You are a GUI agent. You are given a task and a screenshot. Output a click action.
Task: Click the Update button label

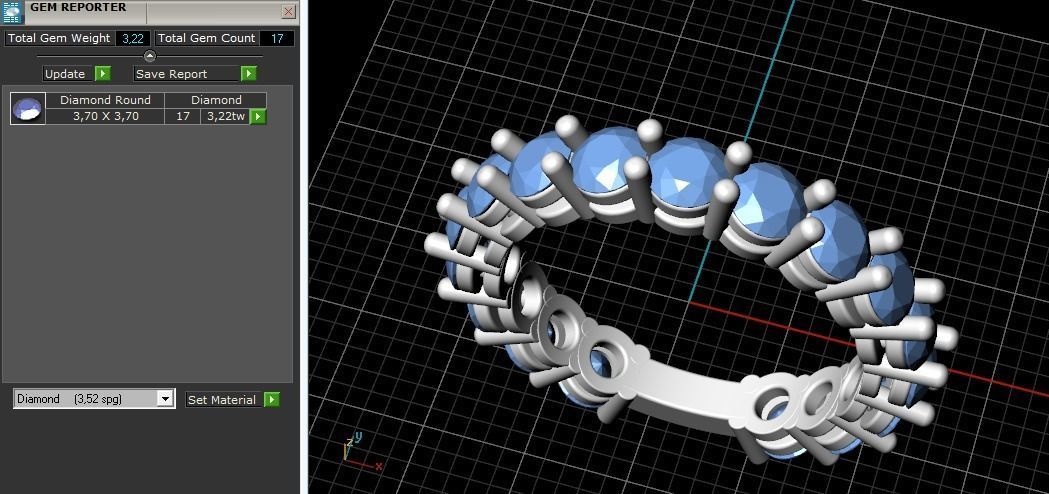coord(68,74)
